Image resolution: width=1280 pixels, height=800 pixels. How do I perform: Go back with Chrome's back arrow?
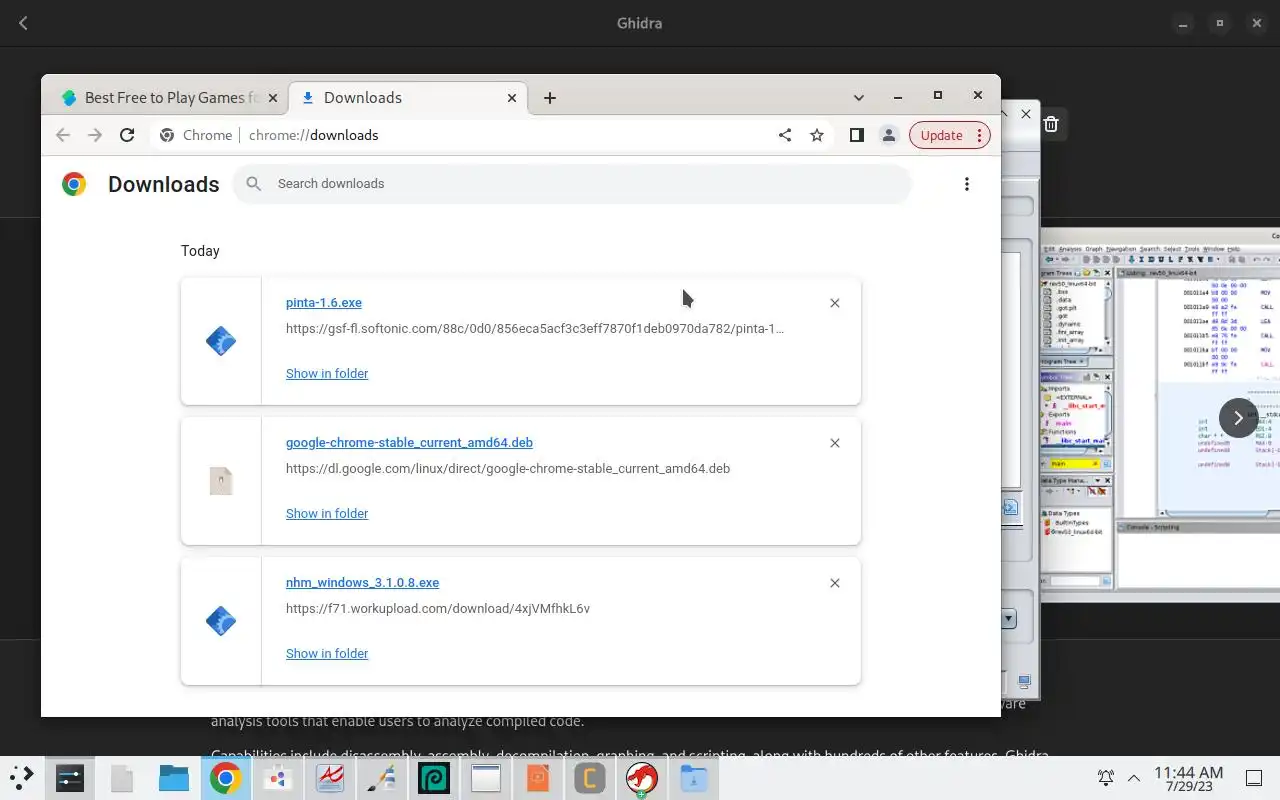(x=63, y=135)
